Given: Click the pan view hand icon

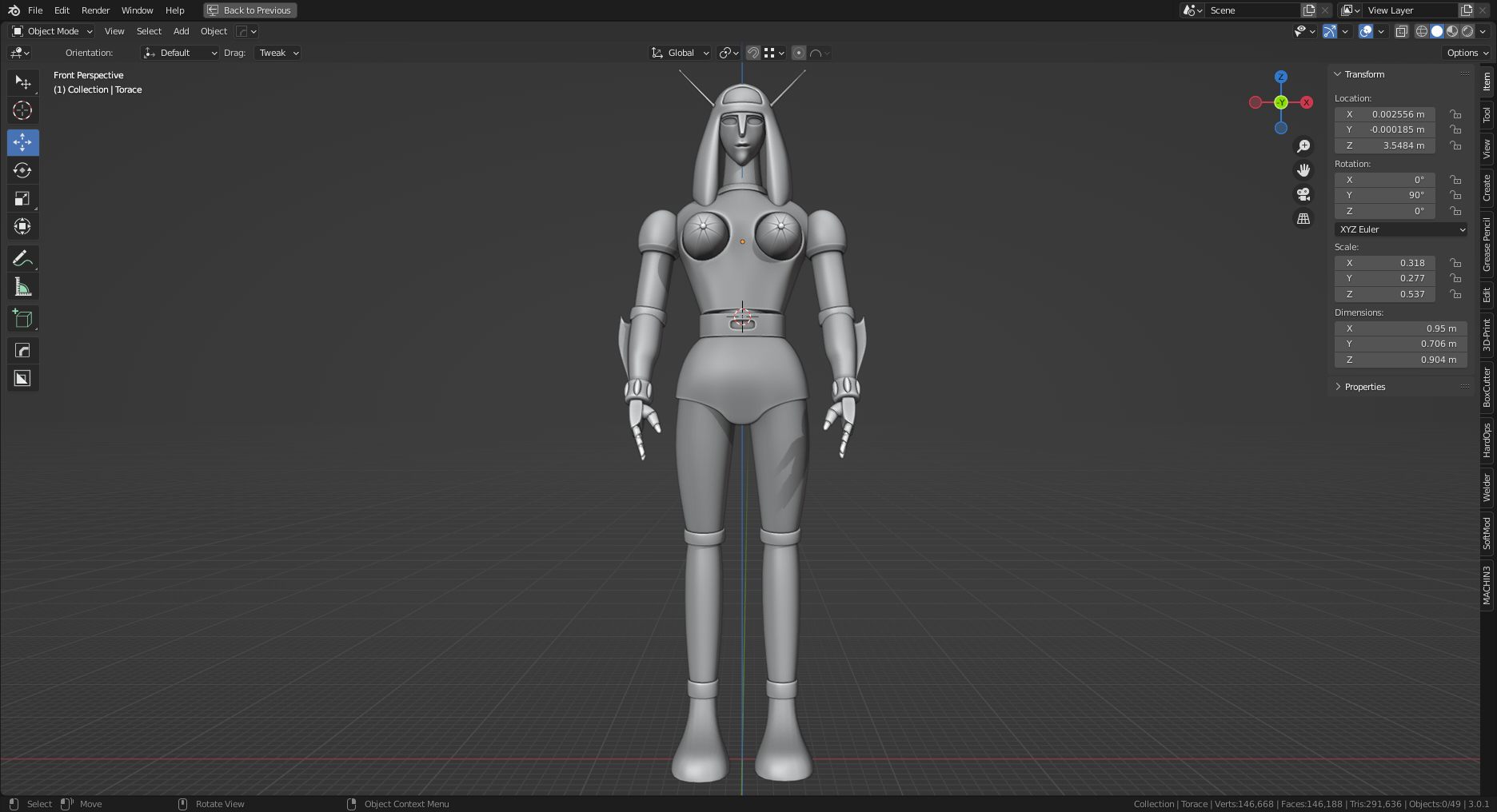Looking at the screenshot, I should pos(1303,170).
